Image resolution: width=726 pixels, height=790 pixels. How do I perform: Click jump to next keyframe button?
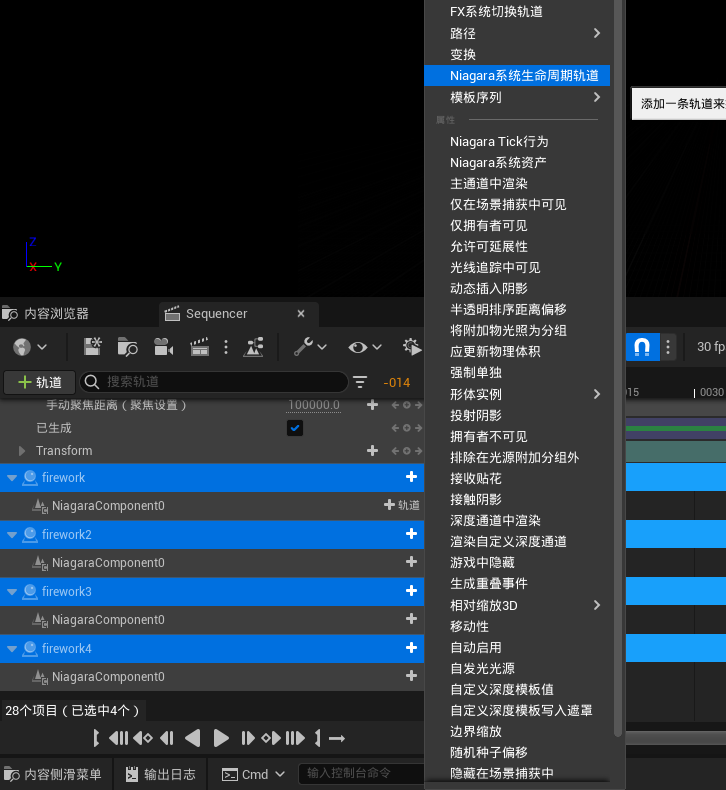271,738
